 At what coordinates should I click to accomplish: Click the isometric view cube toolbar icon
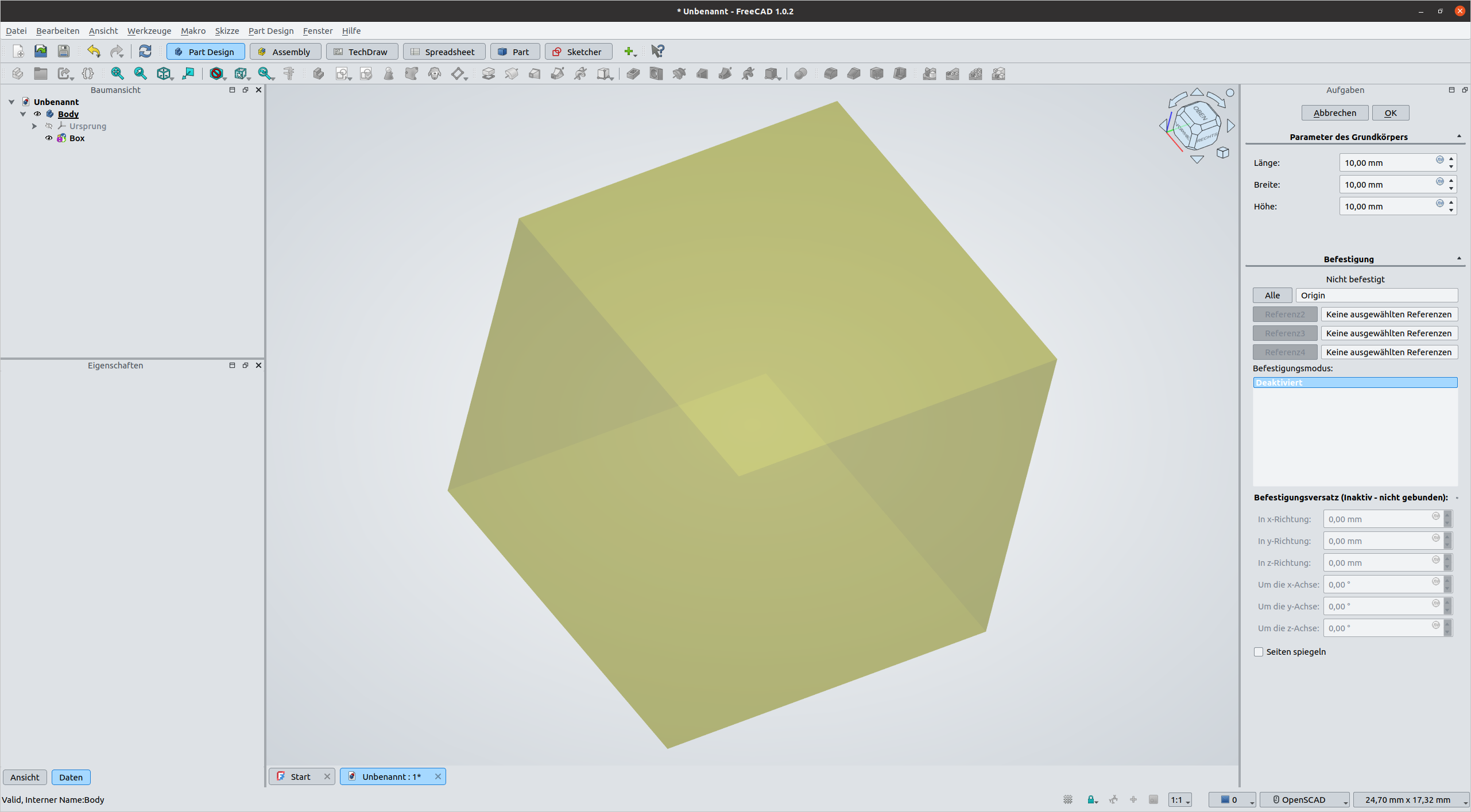point(164,73)
